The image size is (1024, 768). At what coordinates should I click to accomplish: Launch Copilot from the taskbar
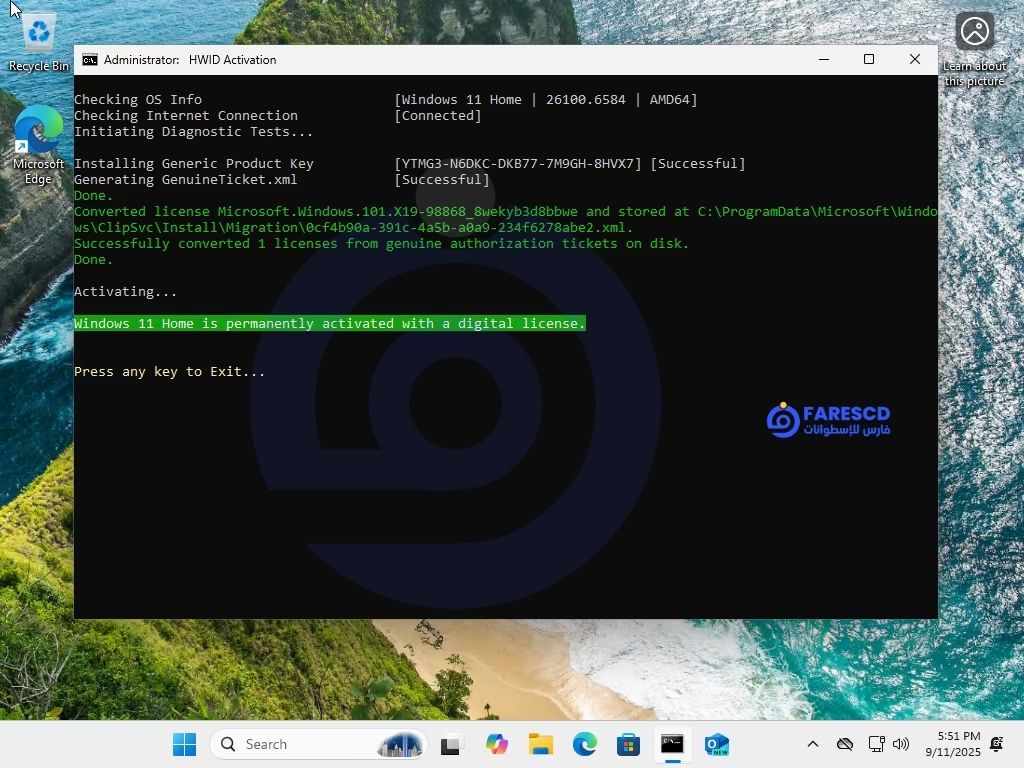click(497, 744)
